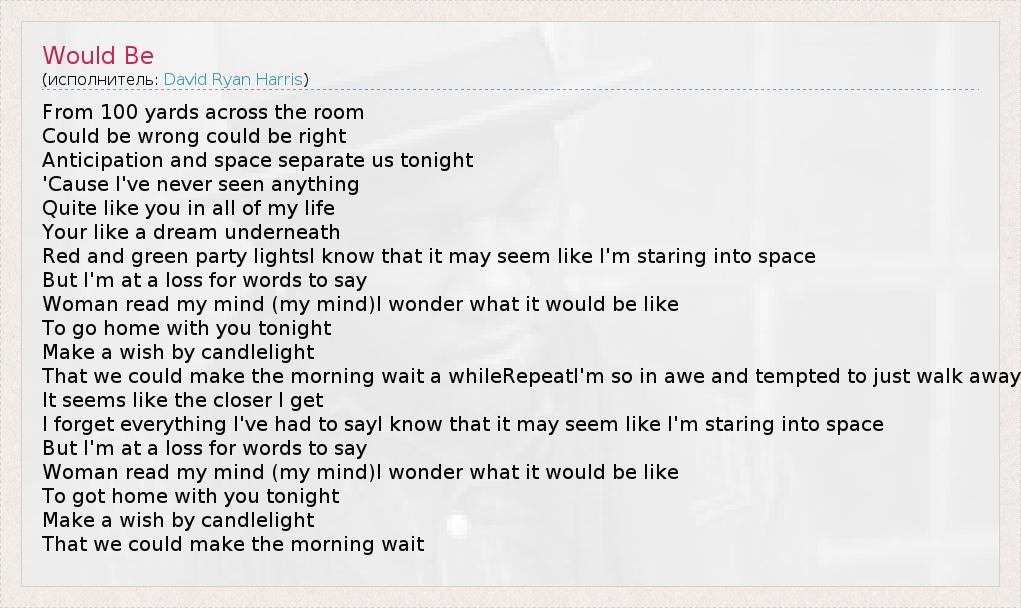Image resolution: width=1021 pixels, height=608 pixels.
Task: Click the line starting "I forget everything I've had"
Action: [x=463, y=424]
